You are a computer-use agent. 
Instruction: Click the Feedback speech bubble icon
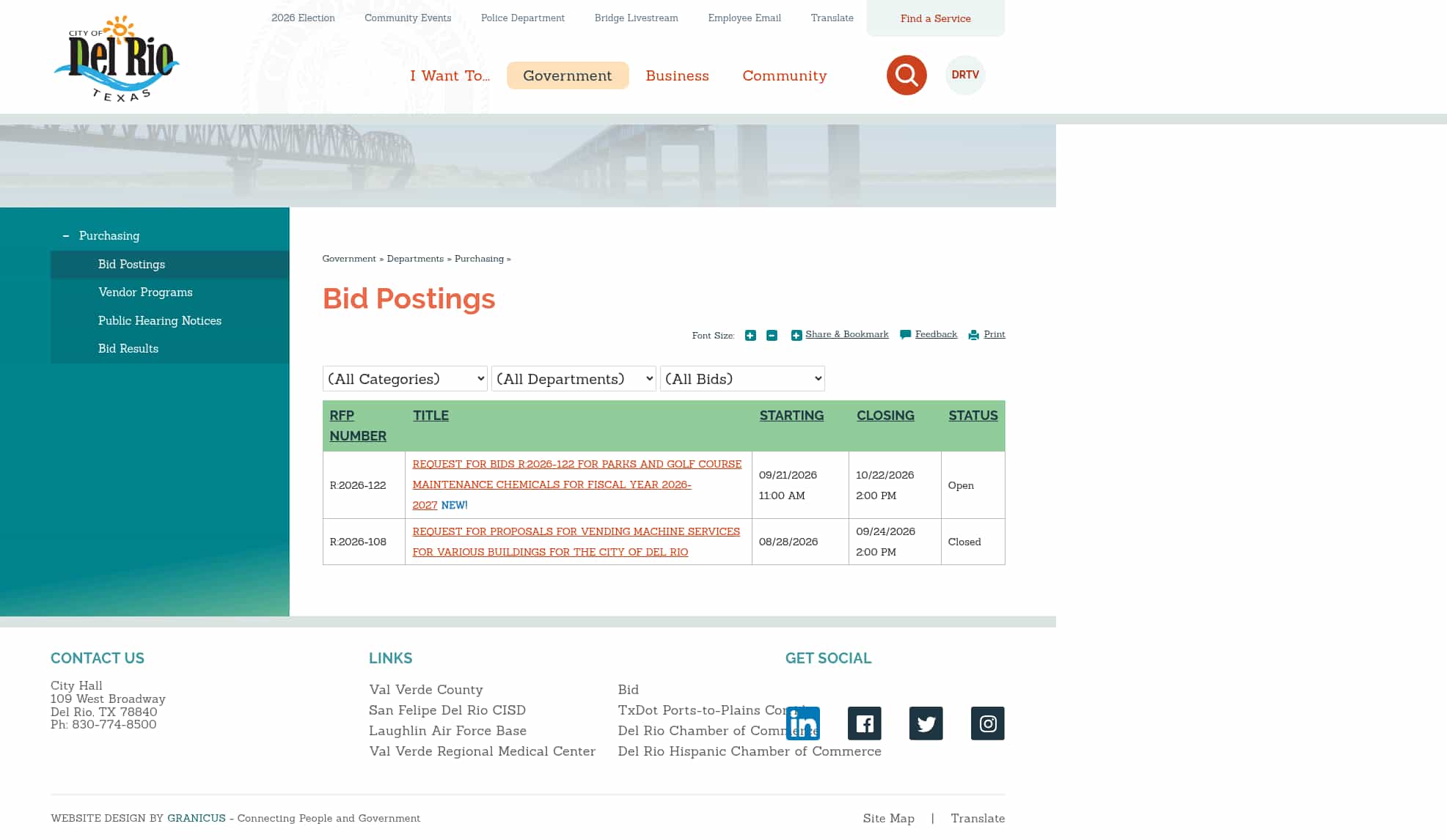coord(906,335)
